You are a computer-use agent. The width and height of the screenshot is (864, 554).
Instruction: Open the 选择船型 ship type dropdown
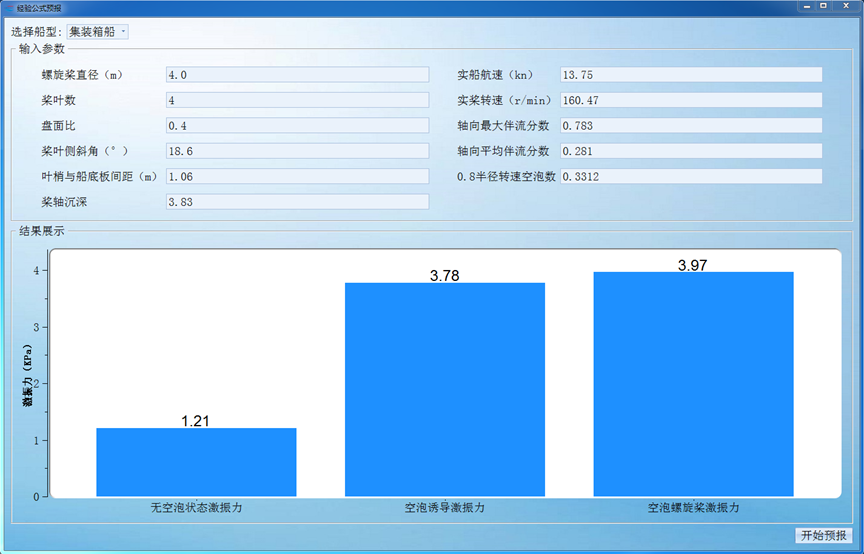click(x=98, y=32)
